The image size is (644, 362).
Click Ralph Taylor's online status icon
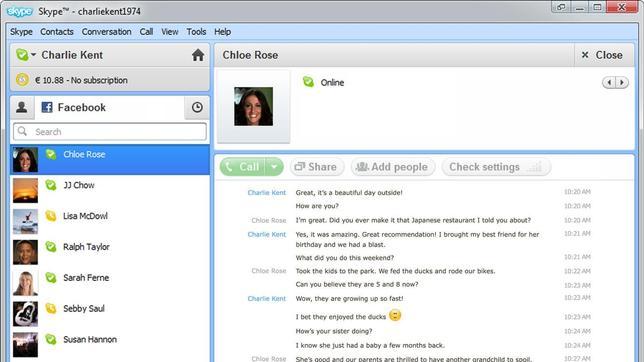[x=51, y=247]
